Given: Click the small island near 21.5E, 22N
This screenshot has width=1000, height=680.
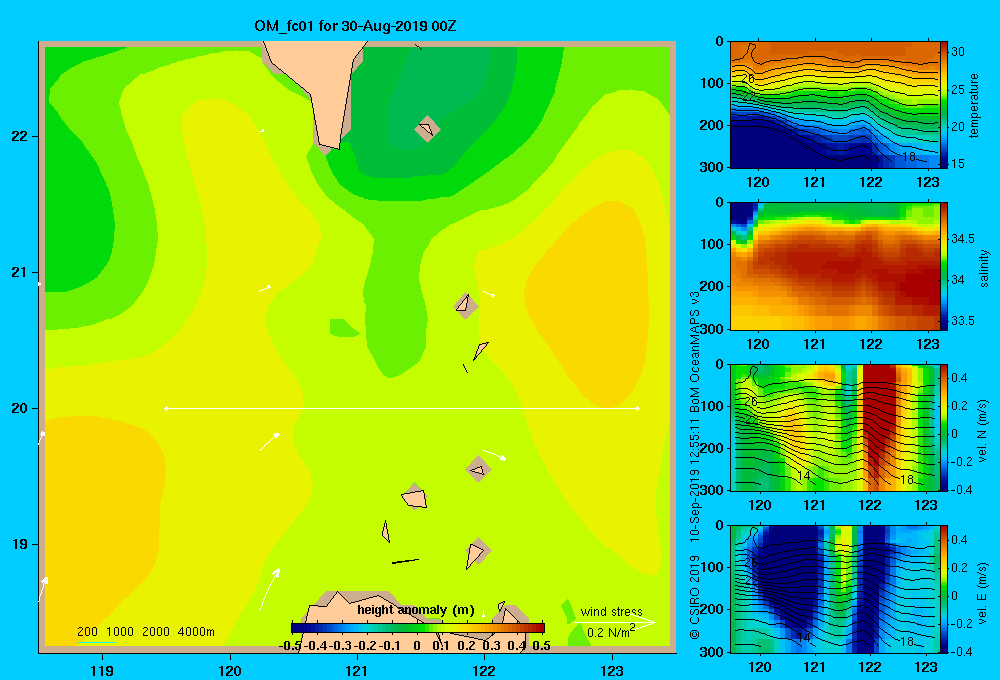Looking at the screenshot, I should pos(427,129).
